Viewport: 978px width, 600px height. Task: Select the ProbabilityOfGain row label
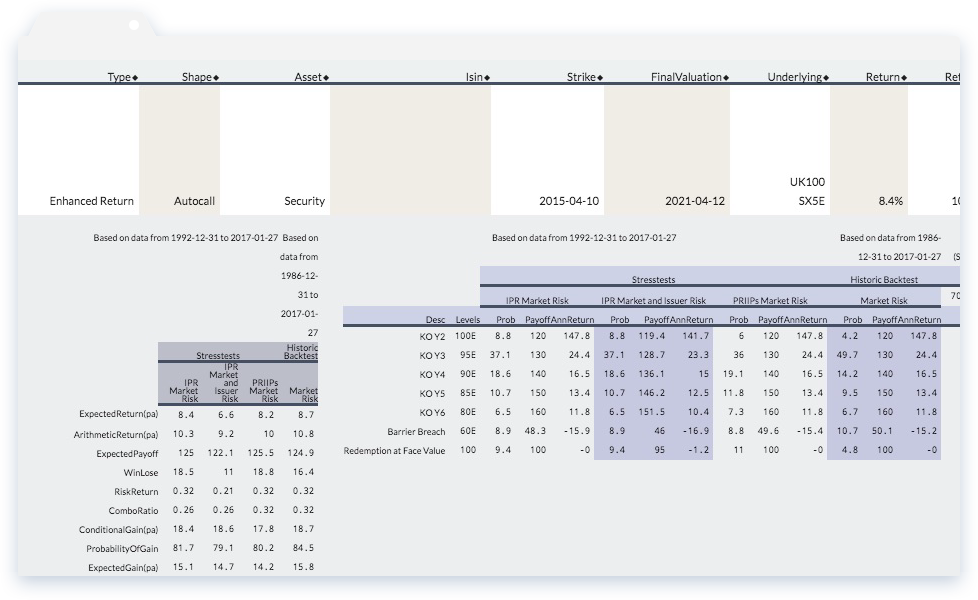coord(122,549)
